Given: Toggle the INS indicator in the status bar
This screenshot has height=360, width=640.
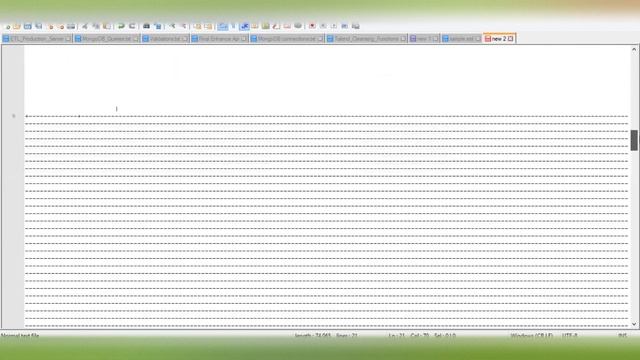Looking at the screenshot, I should pos(622,336).
